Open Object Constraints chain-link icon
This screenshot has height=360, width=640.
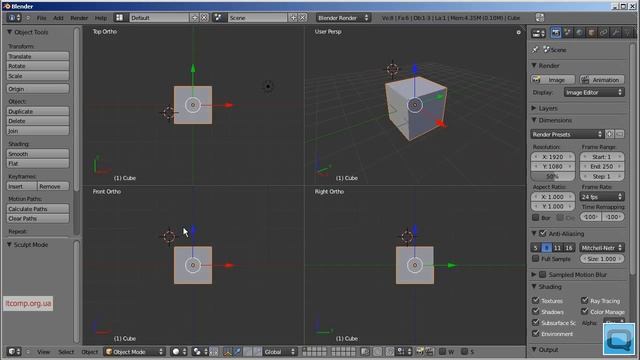pyautogui.click(x=603, y=33)
